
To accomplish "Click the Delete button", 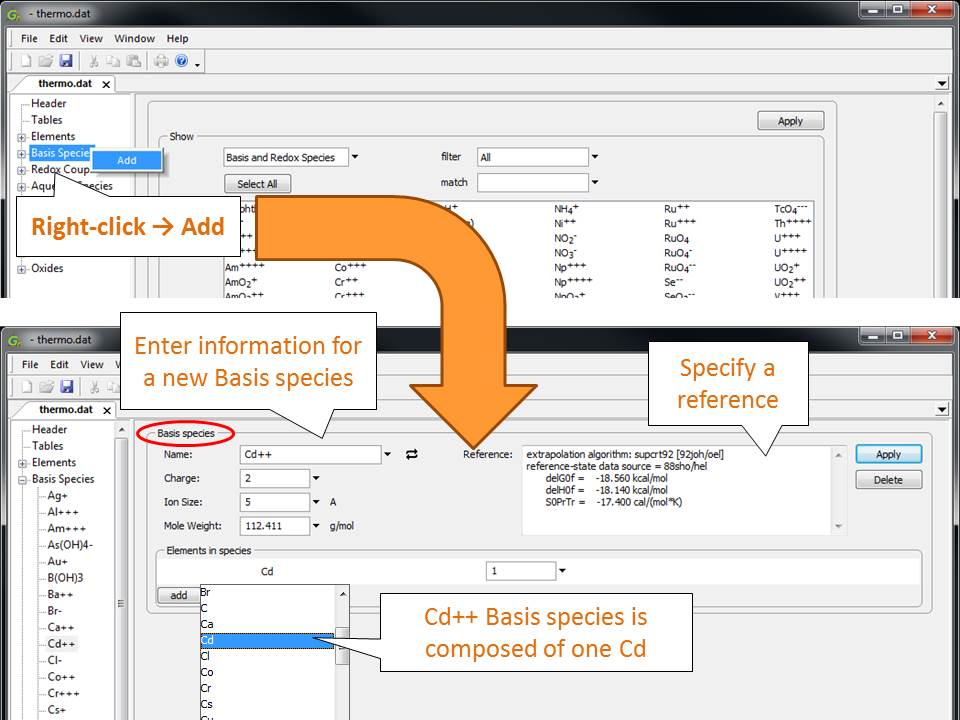I will tap(888, 480).
